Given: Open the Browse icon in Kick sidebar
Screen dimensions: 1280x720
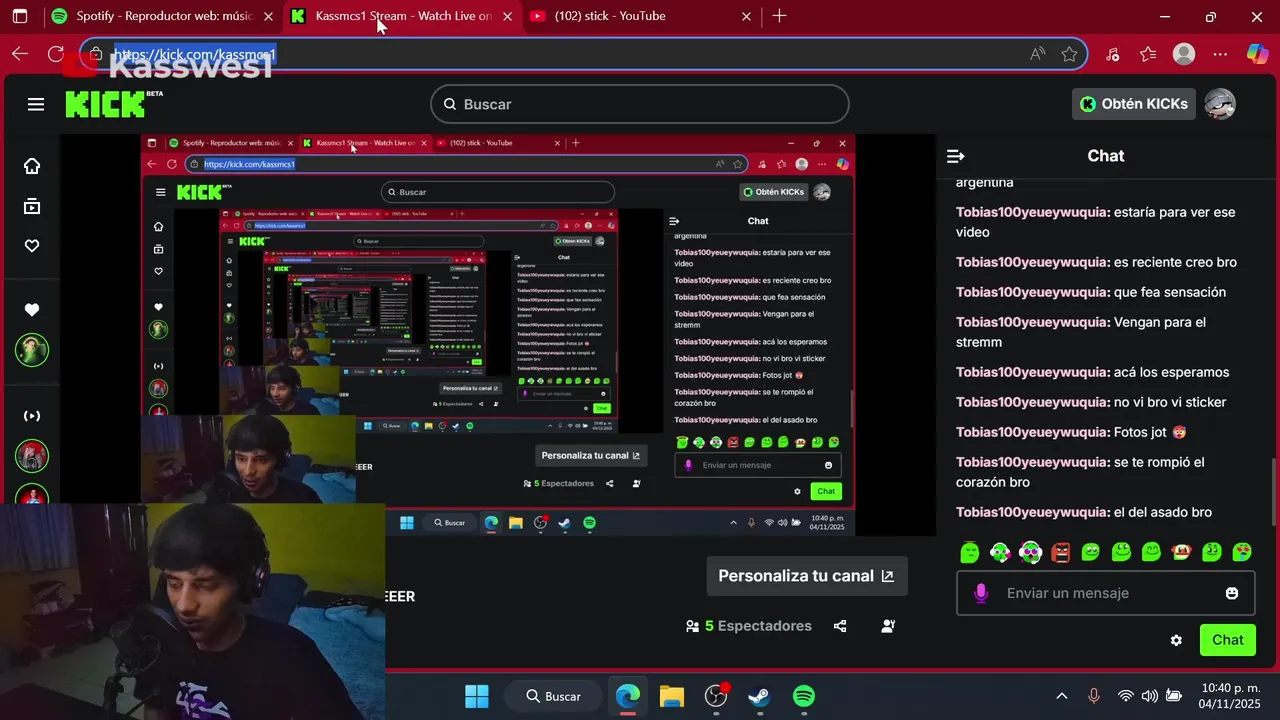Looking at the screenshot, I should click(x=32, y=206).
